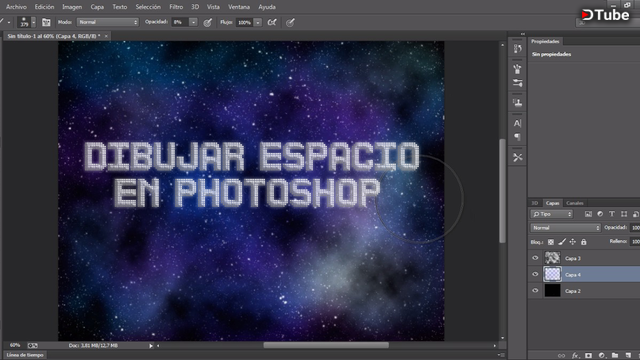This screenshot has width=640, height=360.
Task: Create a new layer icon
Action: 628,356
